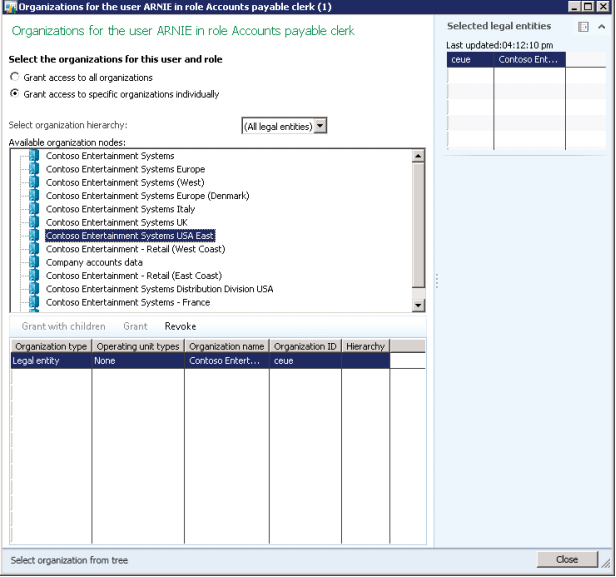Click icon beside Company accounts data
Viewport: 616px width, 577px height.
point(34,262)
